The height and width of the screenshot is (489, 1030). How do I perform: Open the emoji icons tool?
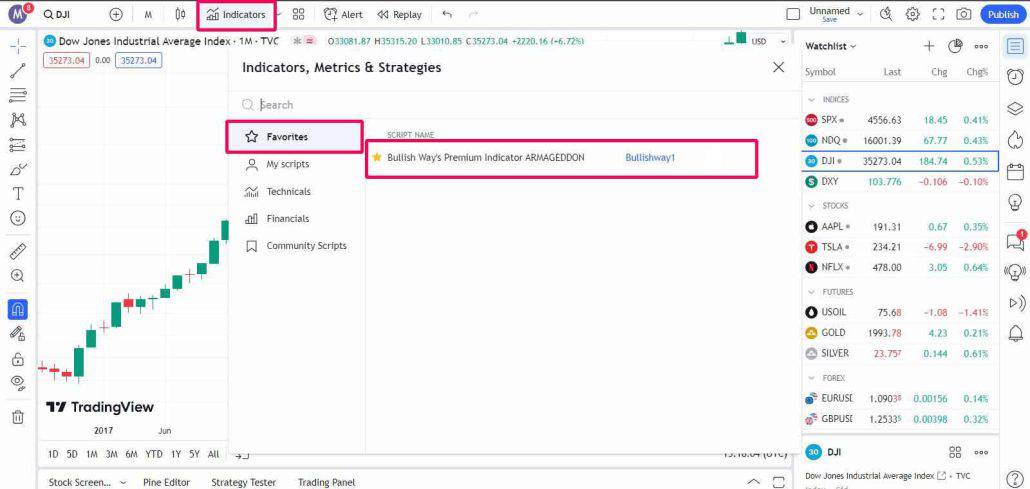pyautogui.click(x=18, y=218)
